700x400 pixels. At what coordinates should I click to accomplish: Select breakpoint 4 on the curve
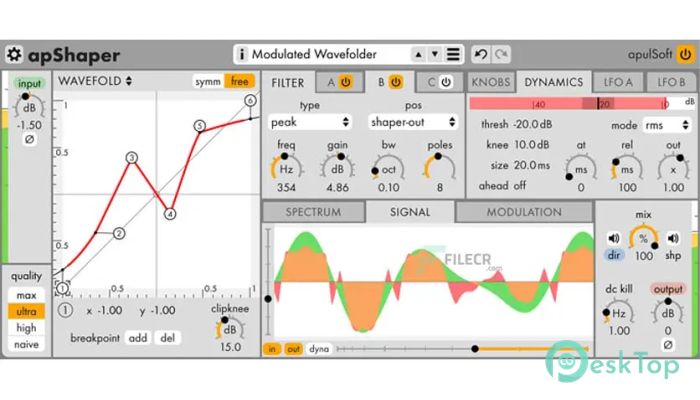click(170, 214)
